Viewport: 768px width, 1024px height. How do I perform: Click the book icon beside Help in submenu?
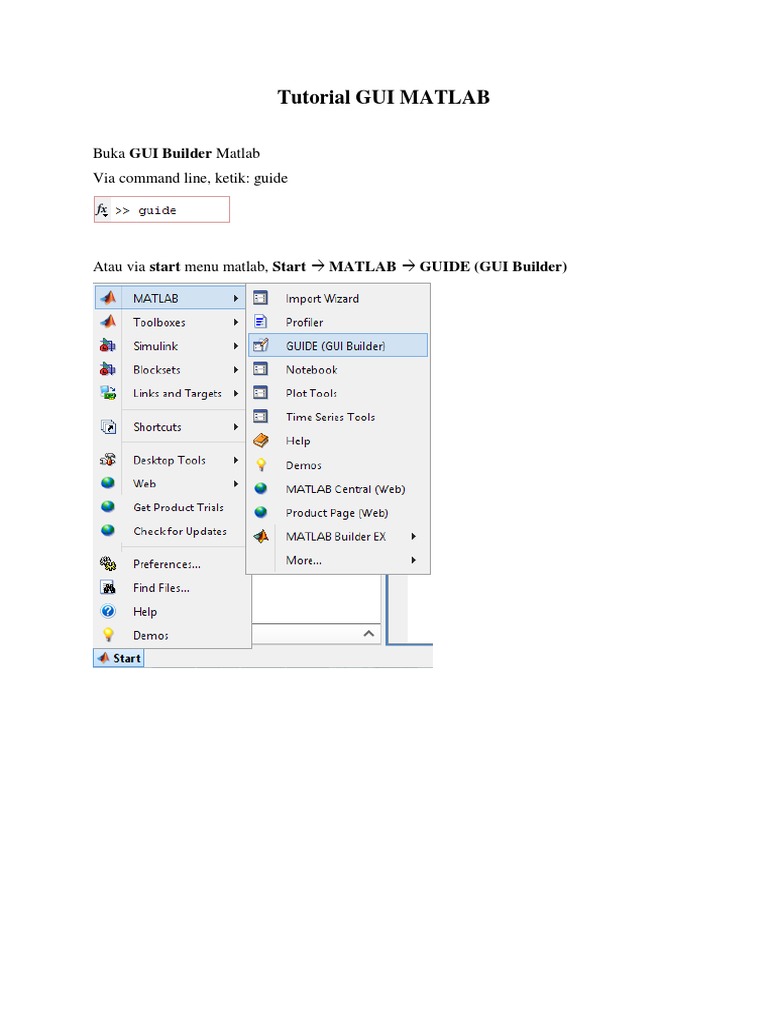[261, 441]
